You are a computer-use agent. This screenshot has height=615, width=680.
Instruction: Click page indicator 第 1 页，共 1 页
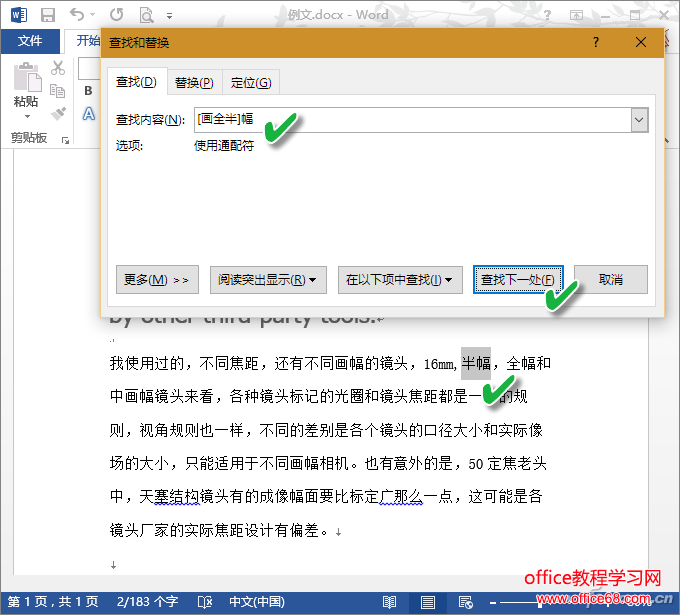click(x=53, y=602)
